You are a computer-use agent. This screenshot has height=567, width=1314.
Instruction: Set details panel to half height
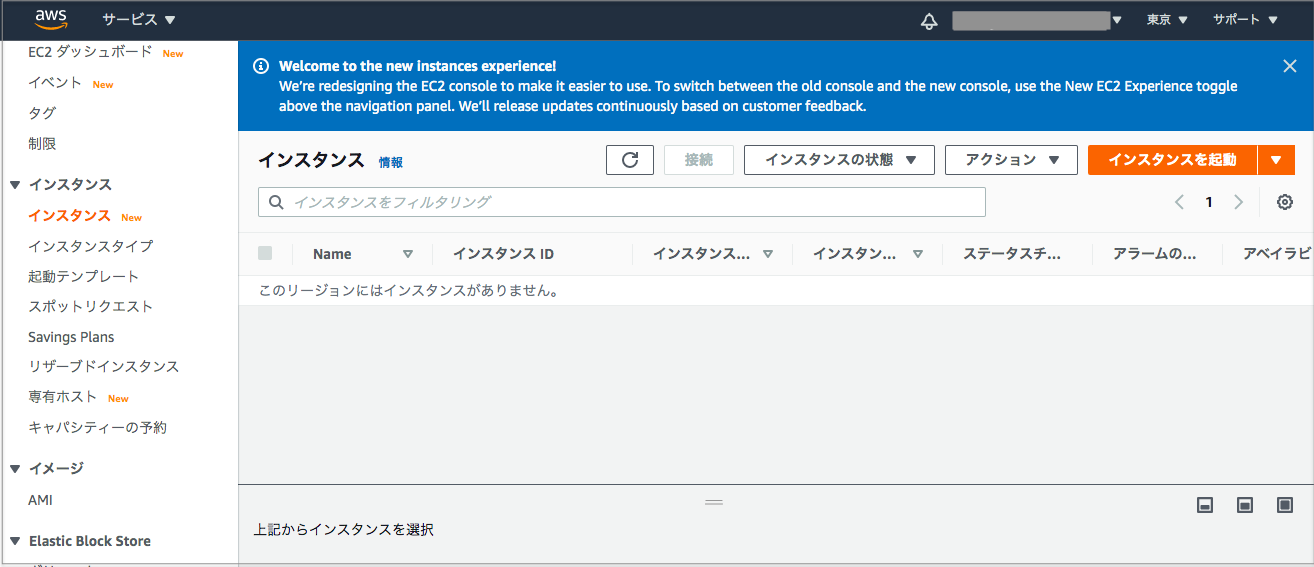coord(1245,505)
